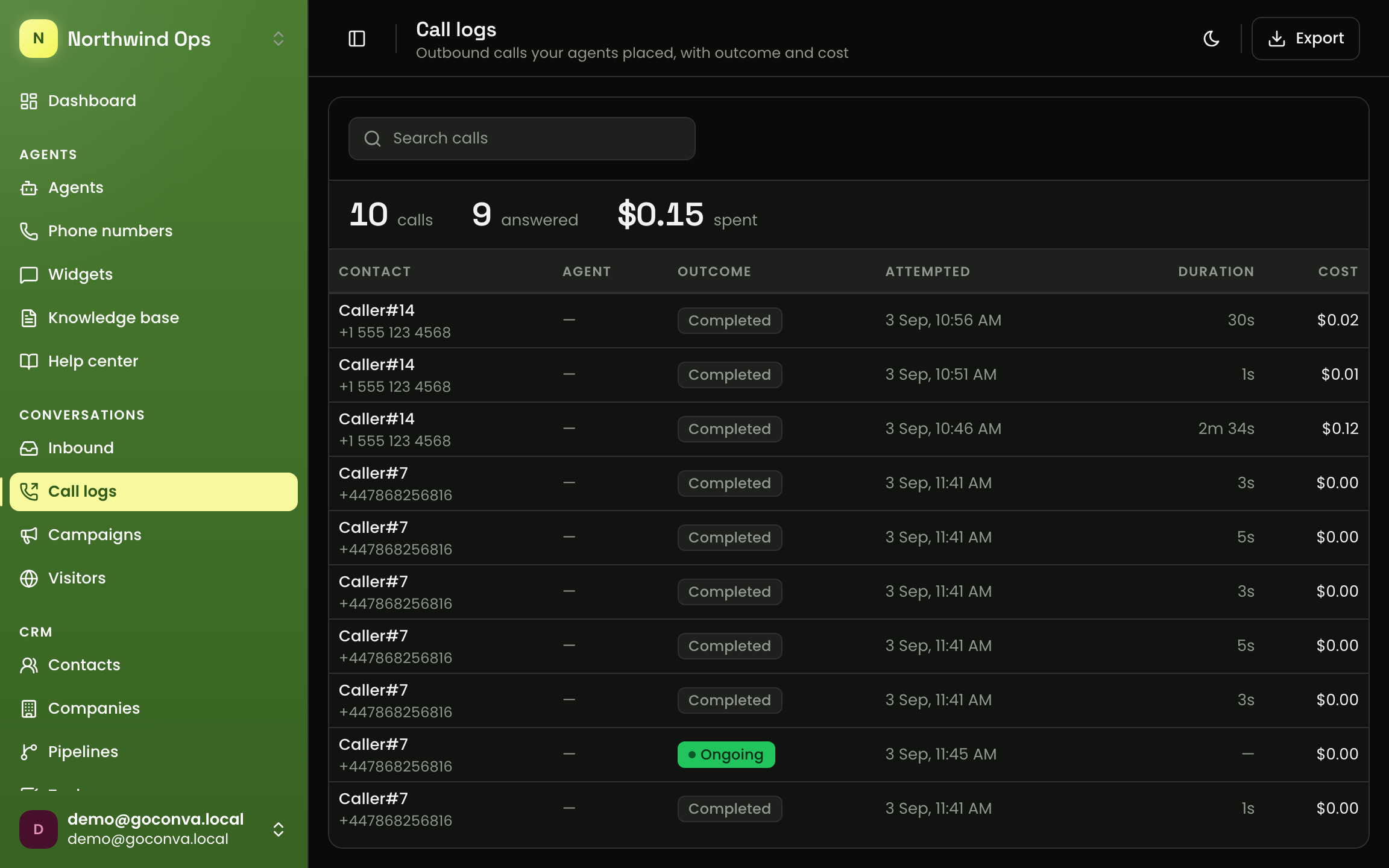Open the Campaigns page
The width and height of the screenshot is (1389, 868).
coord(154,535)
